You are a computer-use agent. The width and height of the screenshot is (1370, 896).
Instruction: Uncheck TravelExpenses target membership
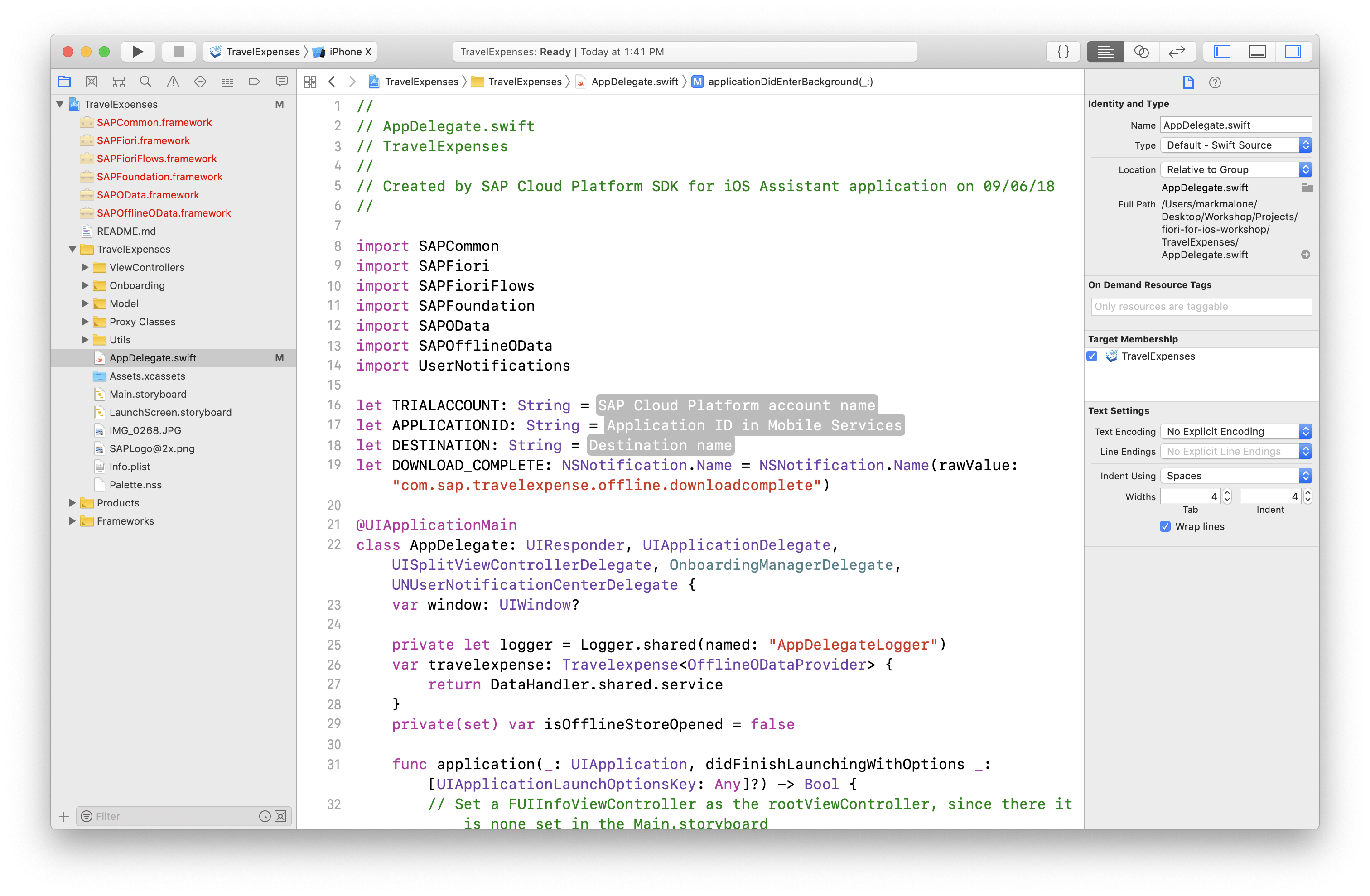[x=1092, y=356]
